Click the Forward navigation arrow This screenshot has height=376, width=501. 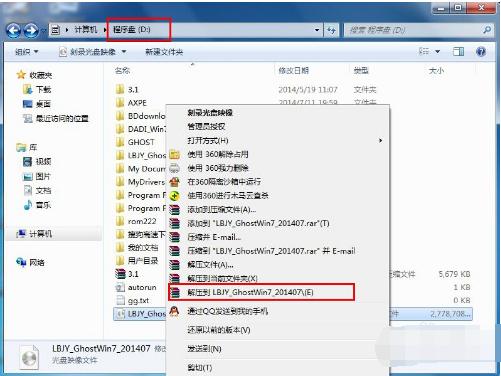coord(31,30)
